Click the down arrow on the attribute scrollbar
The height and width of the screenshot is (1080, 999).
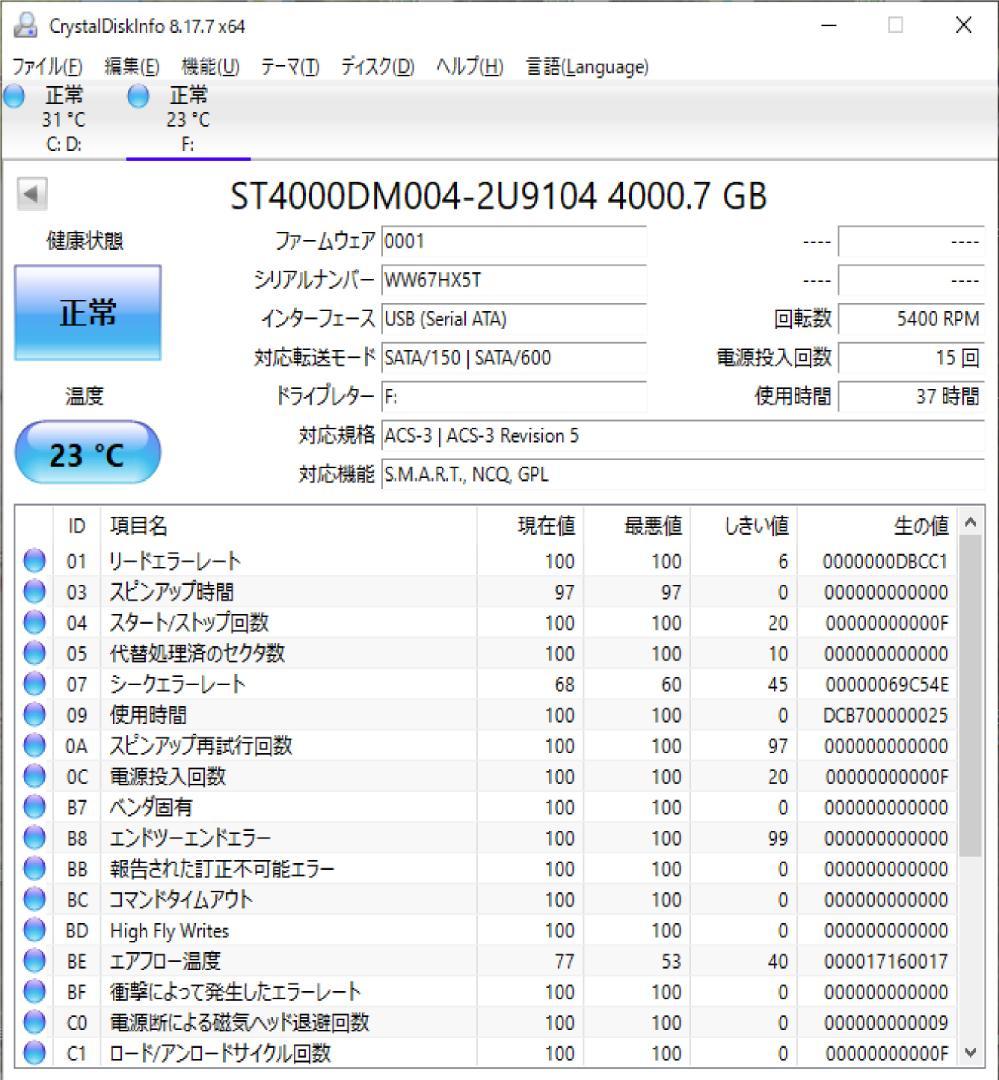[969, 1052]
